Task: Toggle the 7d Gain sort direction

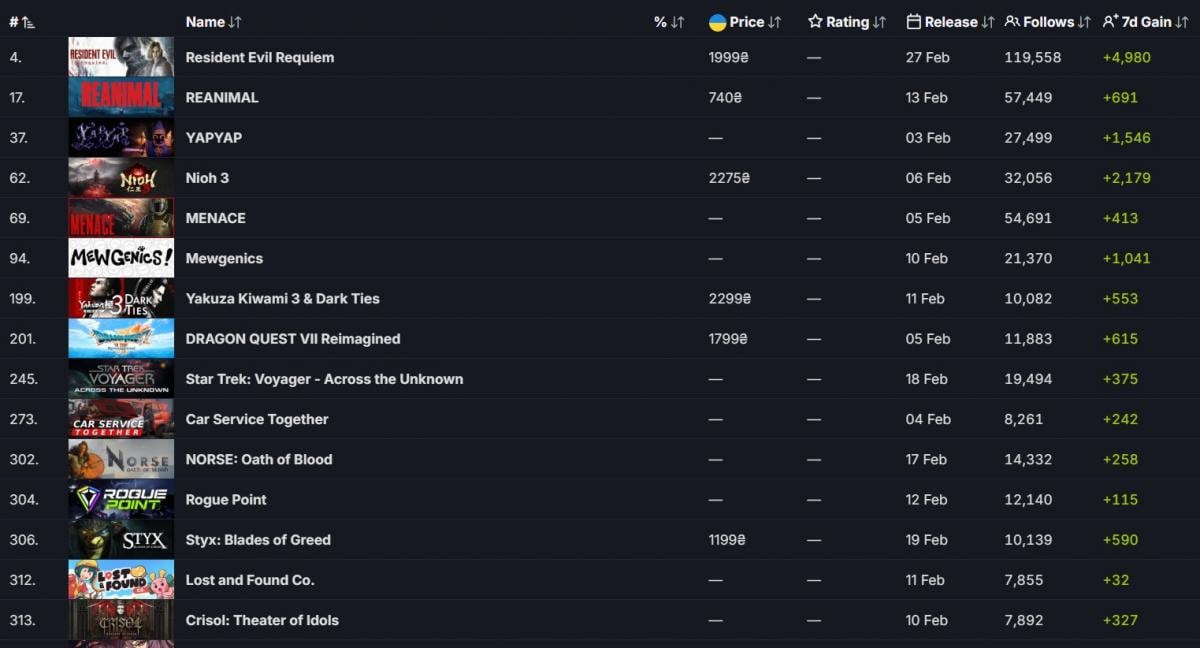Action: click(x=1184, y=21)
